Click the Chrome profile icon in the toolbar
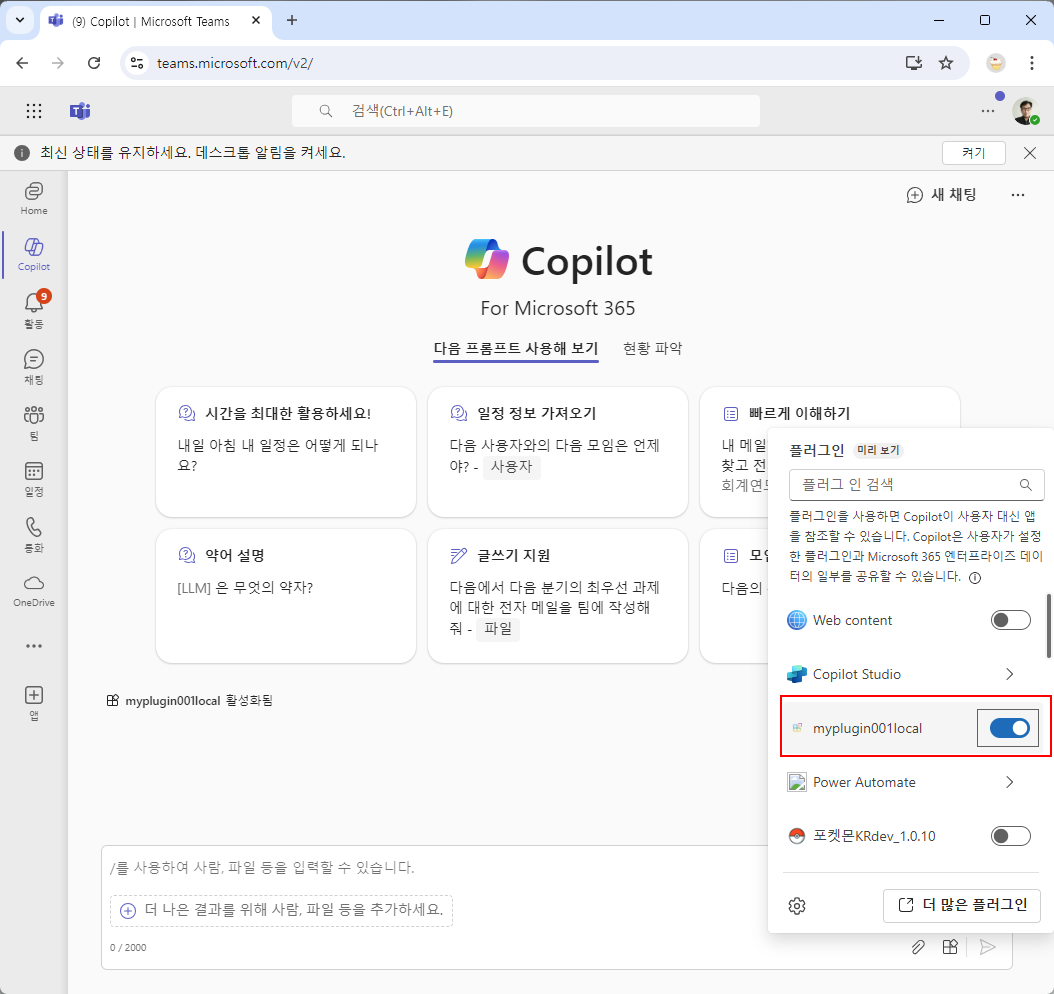Image resolution: width=1054 pixels, height=994 pixels. pos(996,63)
